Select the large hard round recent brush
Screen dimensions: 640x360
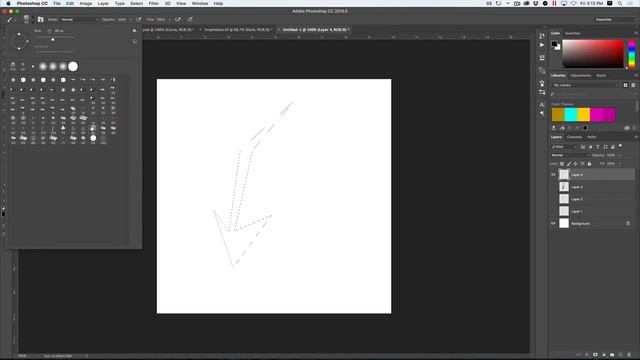pos(73,66)
